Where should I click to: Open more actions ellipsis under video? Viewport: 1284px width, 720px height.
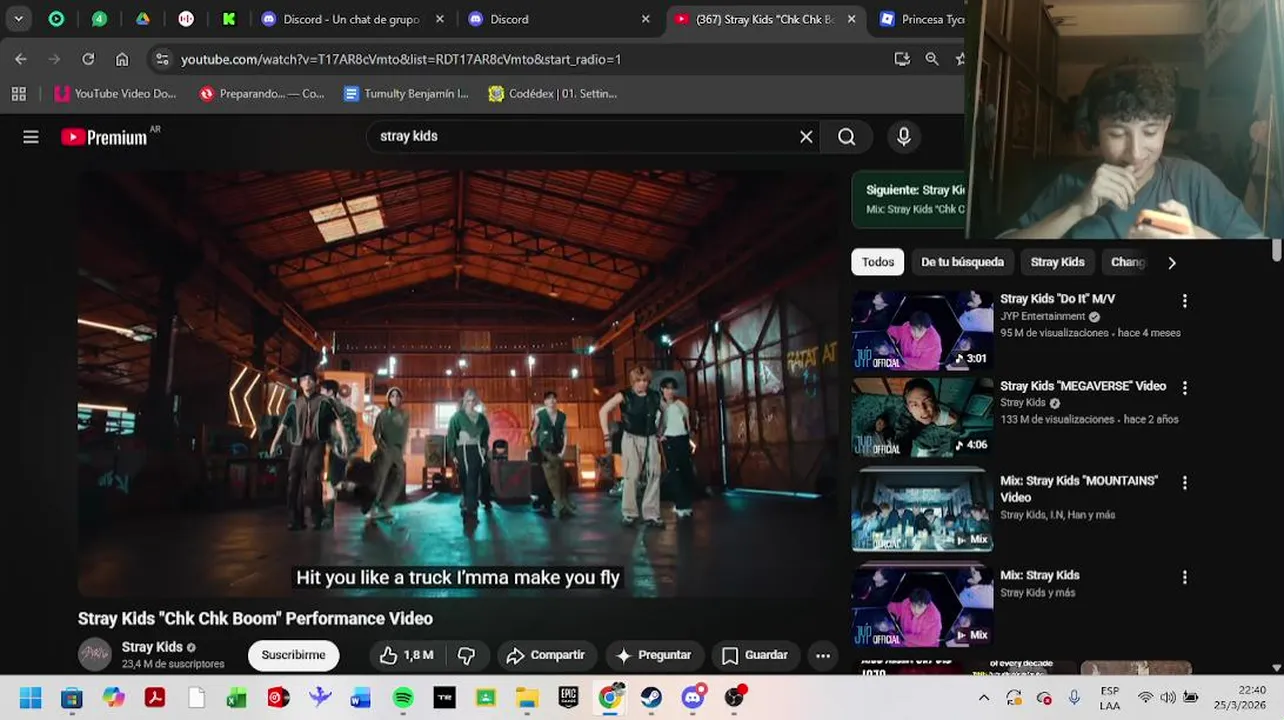point(823,655)
